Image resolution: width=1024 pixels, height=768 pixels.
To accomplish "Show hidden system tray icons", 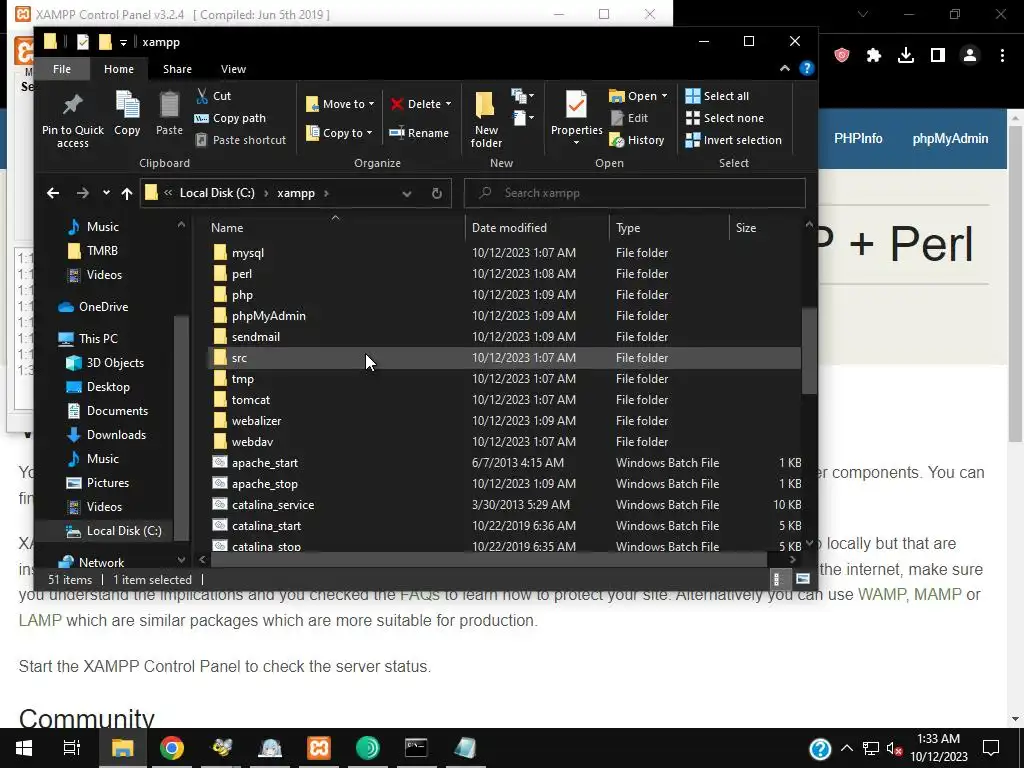I will click(846, 748).
